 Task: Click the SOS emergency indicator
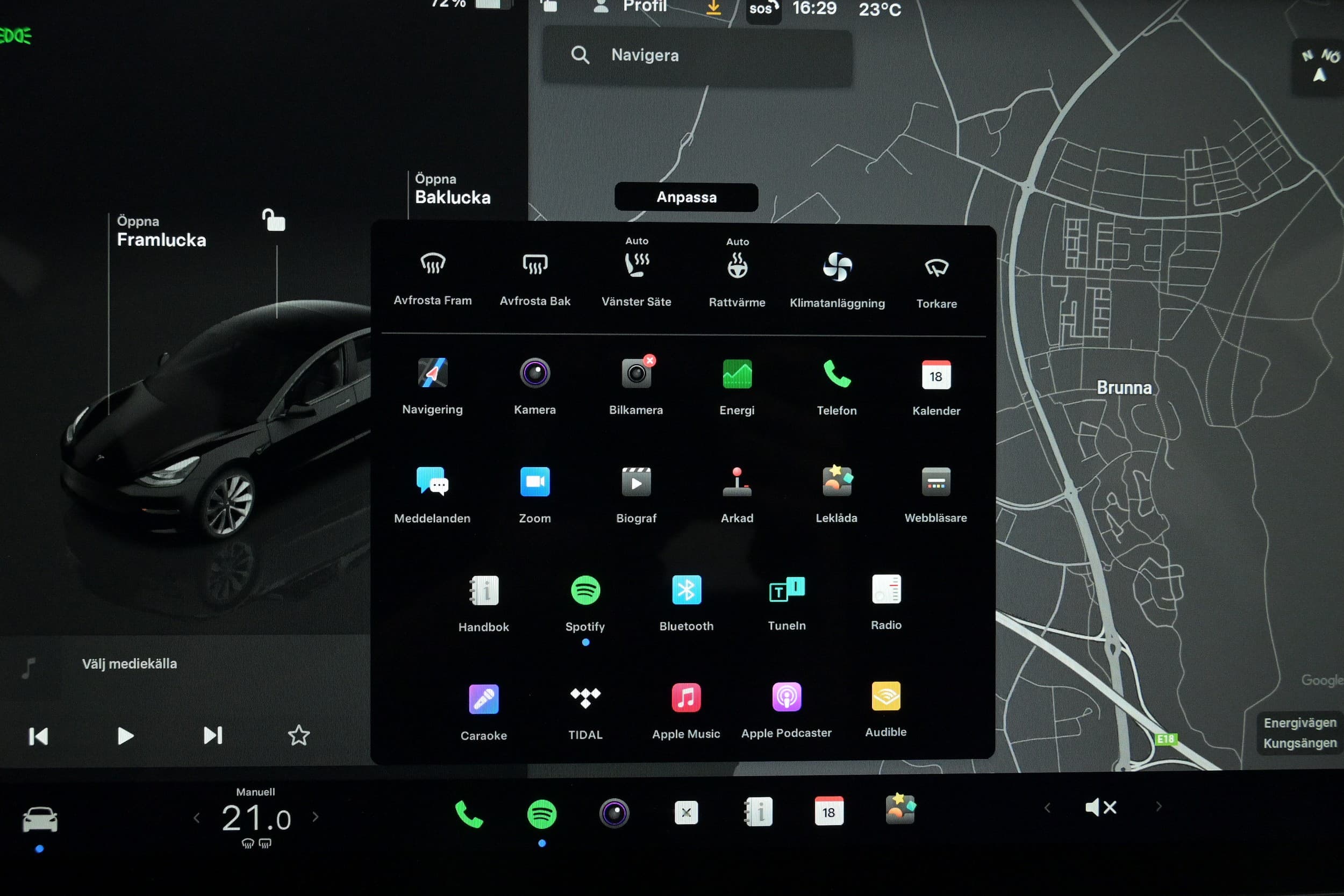click(763, 9)
